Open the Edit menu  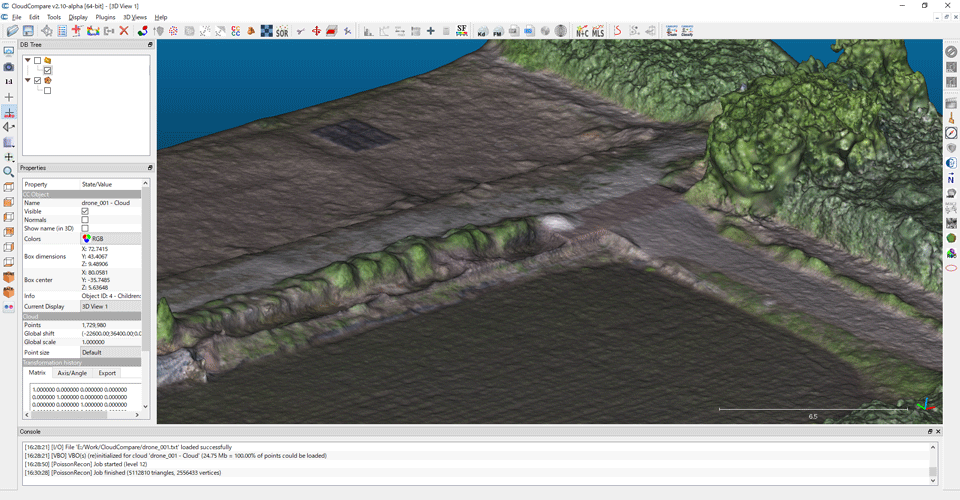click(x=34, y=17)
